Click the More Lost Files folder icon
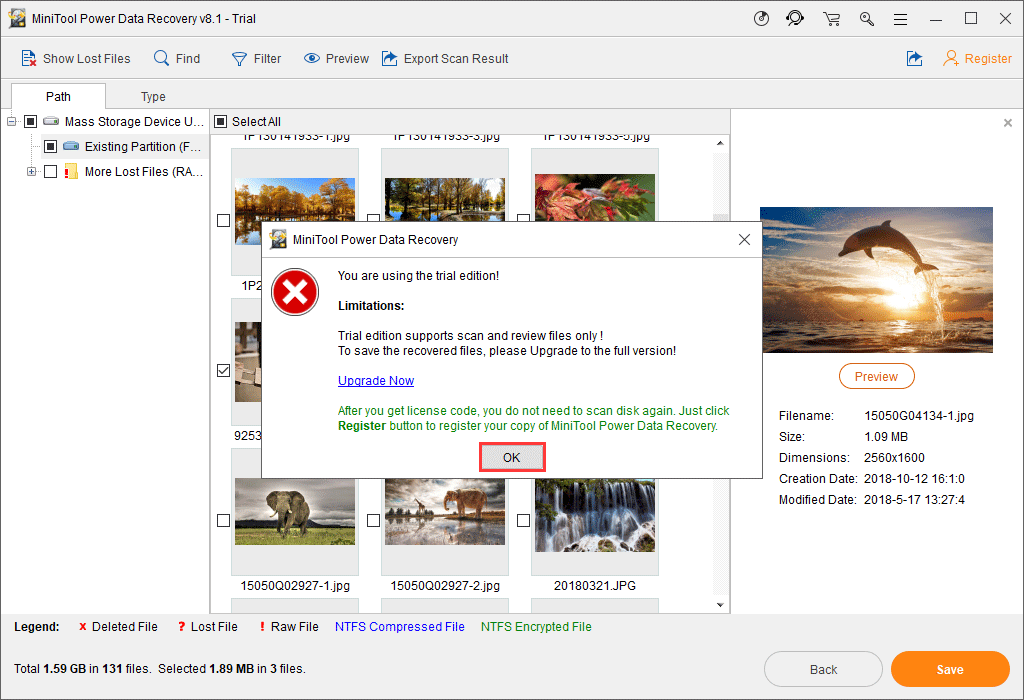Screen dimensions: 1024x700 (71, 172)
